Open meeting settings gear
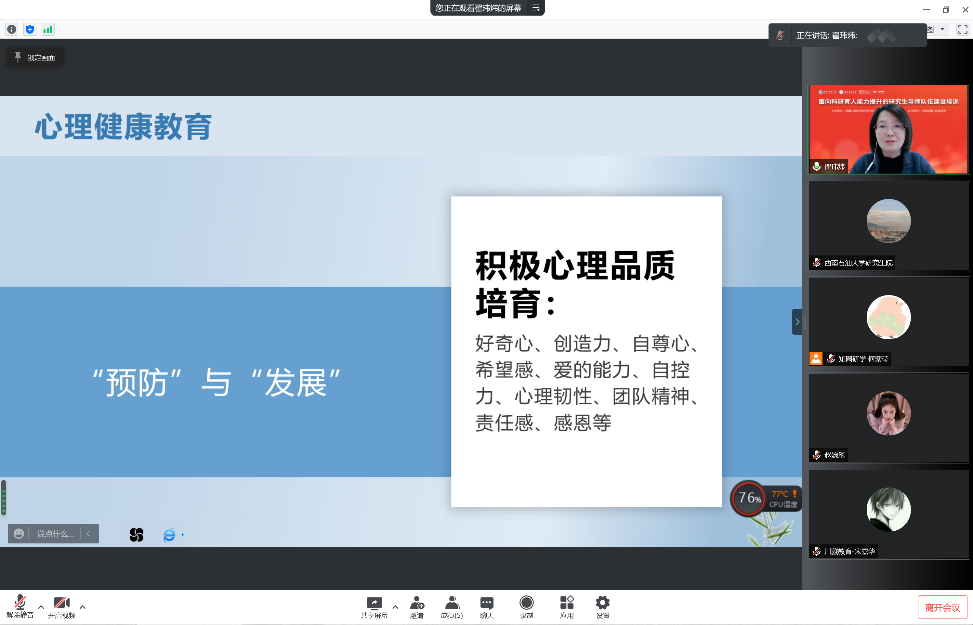 [602, 603]
